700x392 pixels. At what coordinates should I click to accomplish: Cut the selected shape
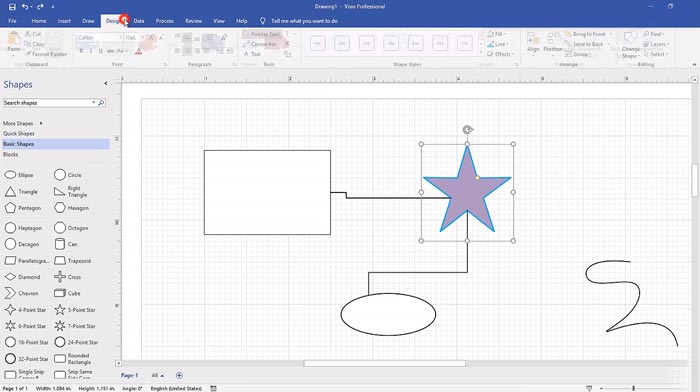(x=33, y=34)
